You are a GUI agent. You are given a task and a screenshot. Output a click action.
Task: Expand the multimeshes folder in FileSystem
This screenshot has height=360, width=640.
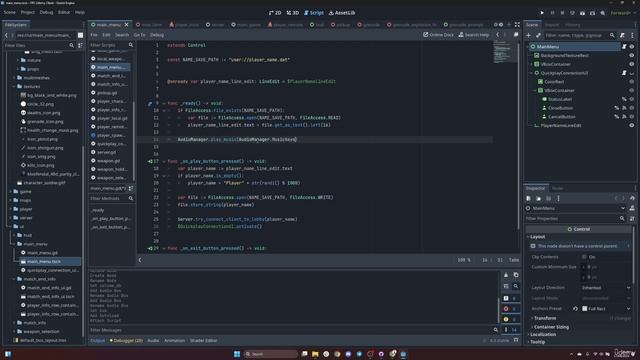[14, 78]
